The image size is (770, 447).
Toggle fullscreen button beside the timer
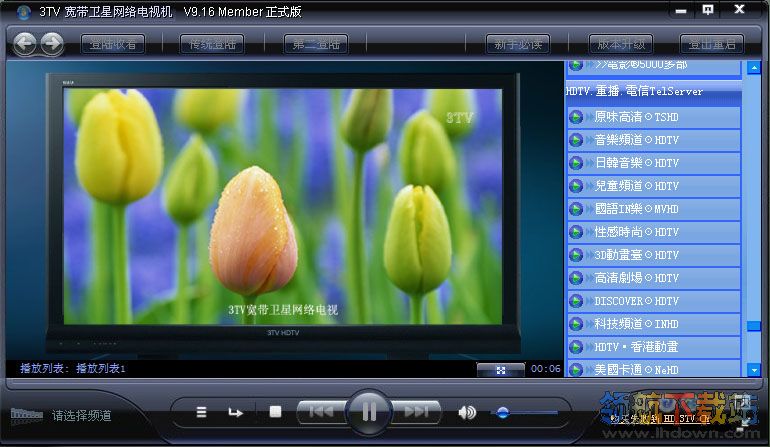pos(500,369)
